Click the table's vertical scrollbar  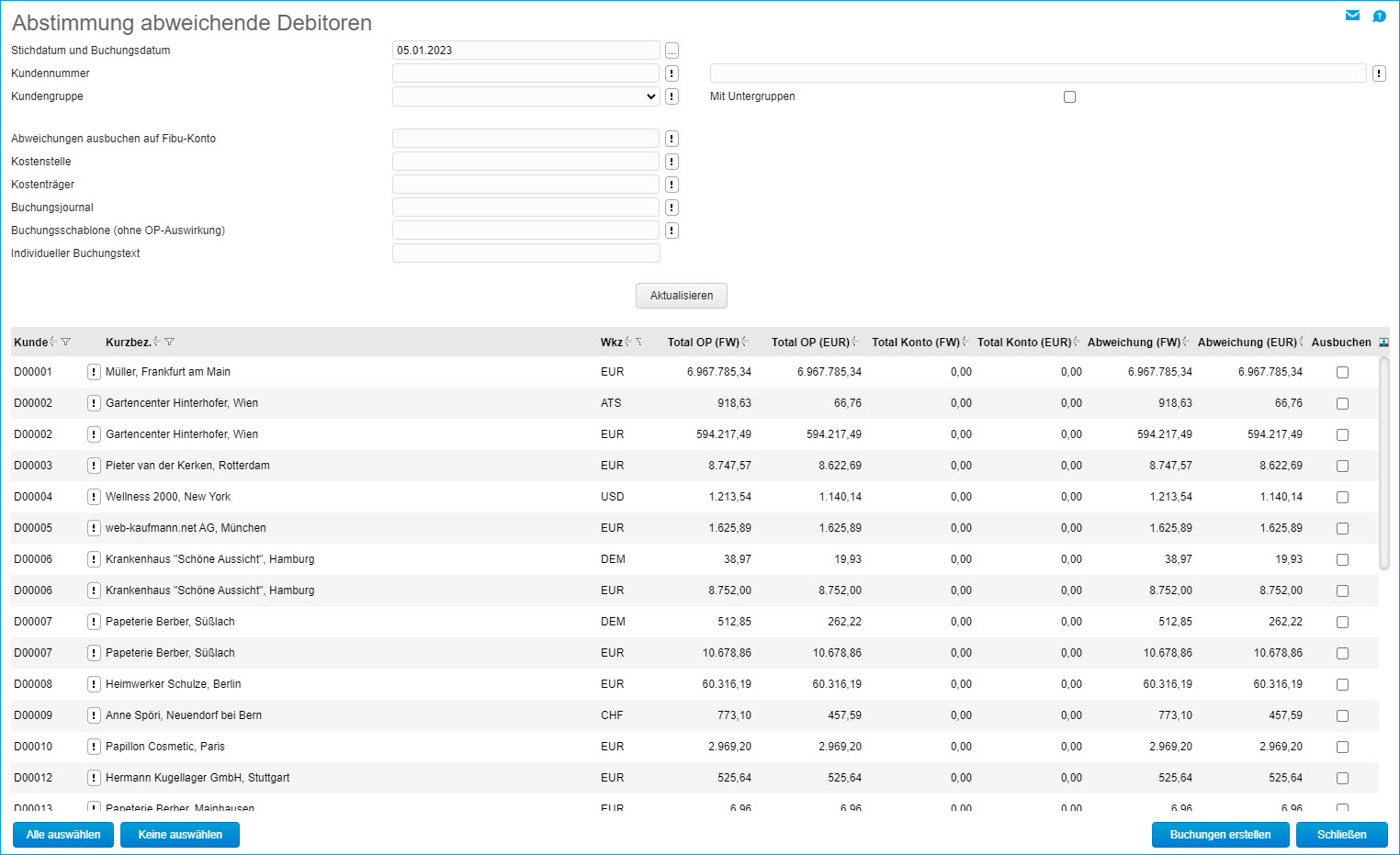(x=1384, y=464)
